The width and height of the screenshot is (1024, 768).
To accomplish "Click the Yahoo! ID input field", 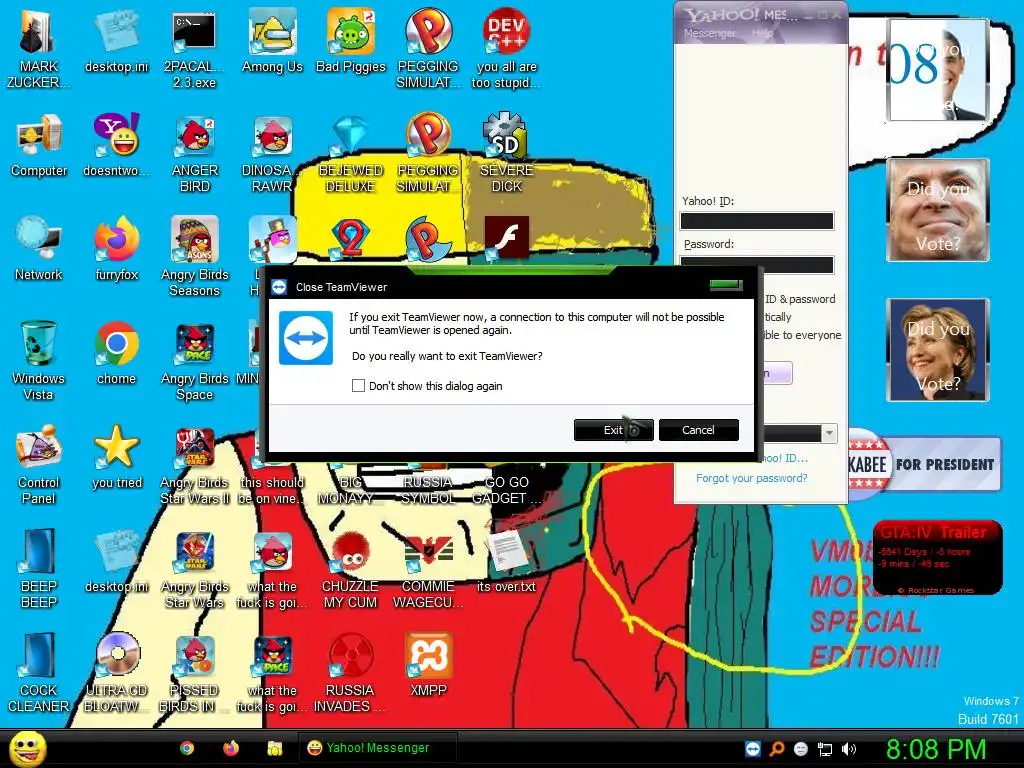I will [x=757, y=221].
